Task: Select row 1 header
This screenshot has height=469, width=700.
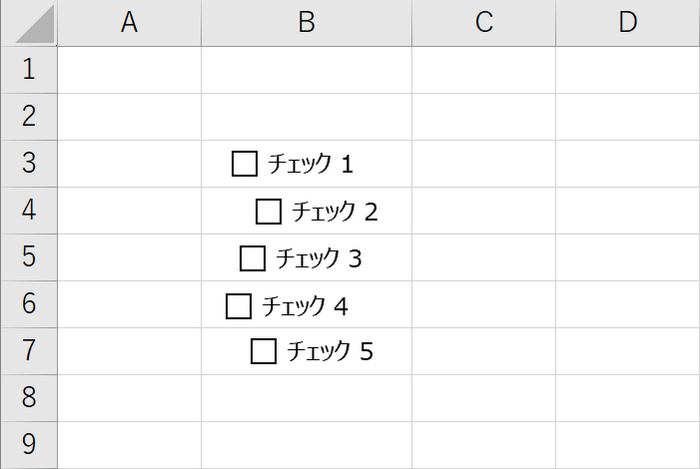Action: [29, 70]
